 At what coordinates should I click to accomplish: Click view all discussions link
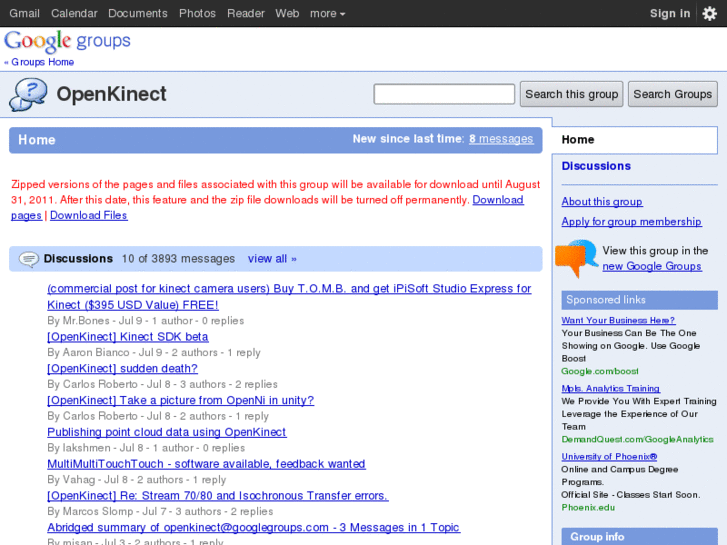(x=272, y=259)
